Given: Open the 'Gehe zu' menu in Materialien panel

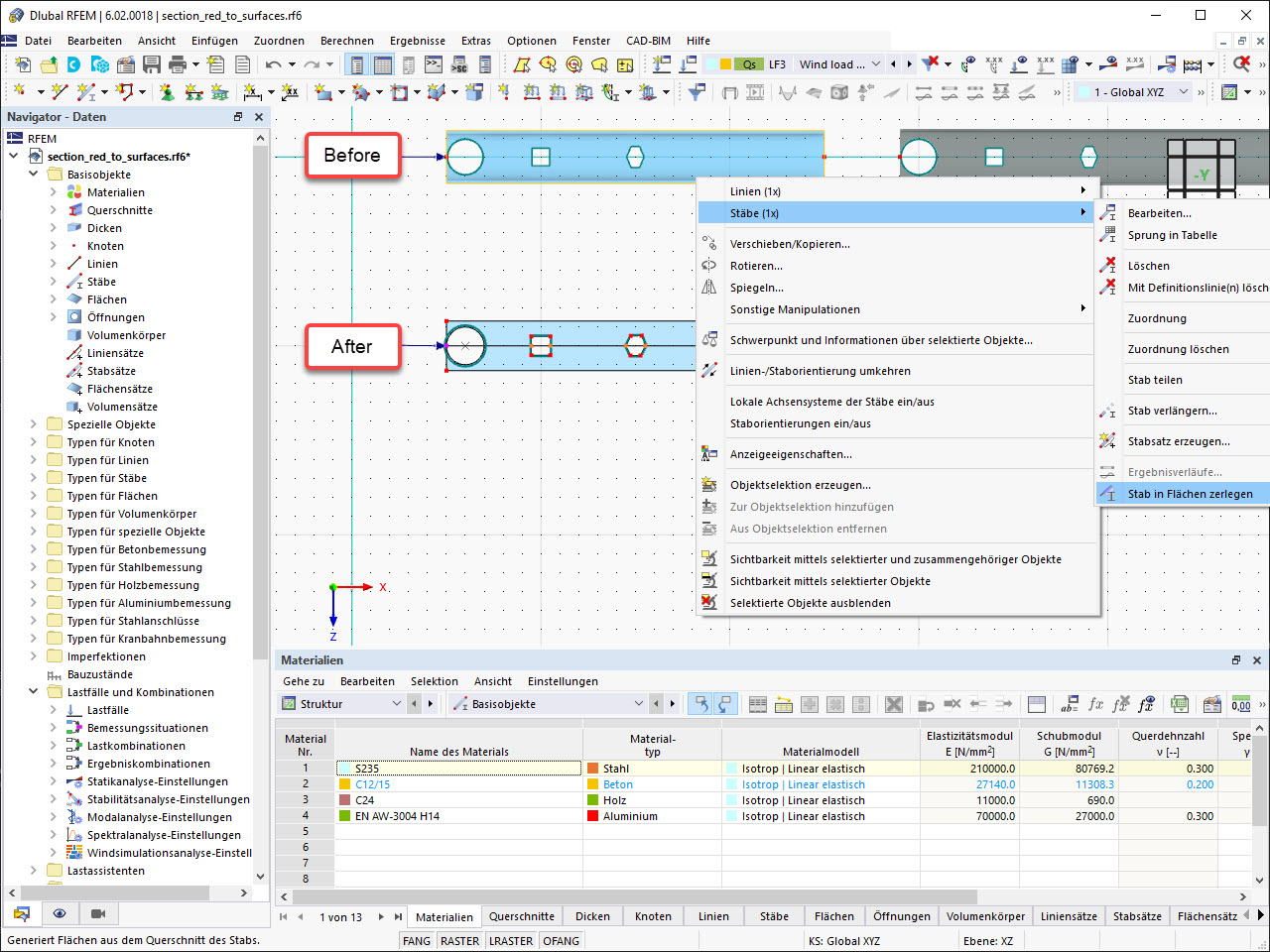Looking at the screenshot, I should [304, 681].
